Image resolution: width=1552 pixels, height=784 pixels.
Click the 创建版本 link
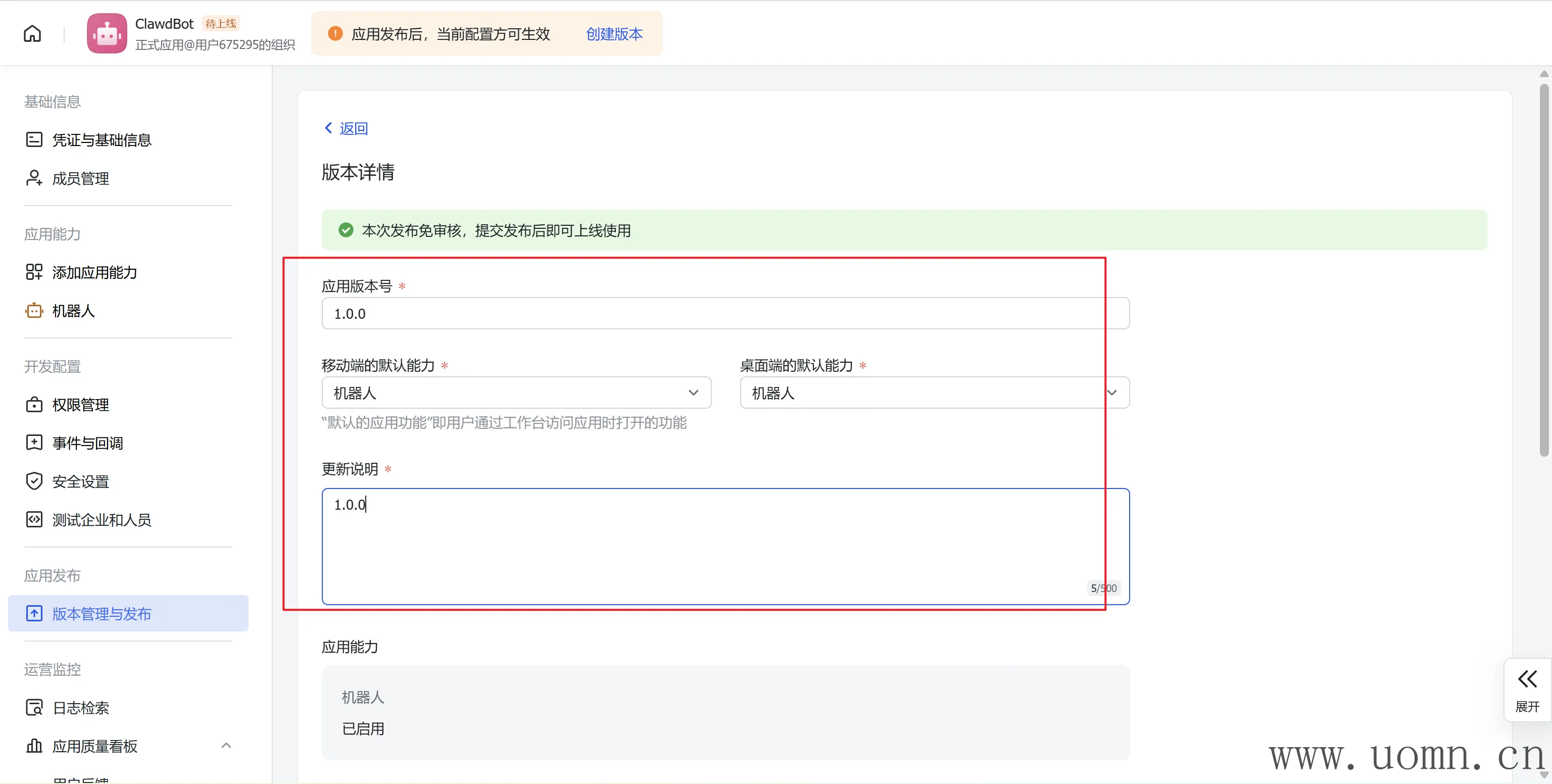point(614,34)
